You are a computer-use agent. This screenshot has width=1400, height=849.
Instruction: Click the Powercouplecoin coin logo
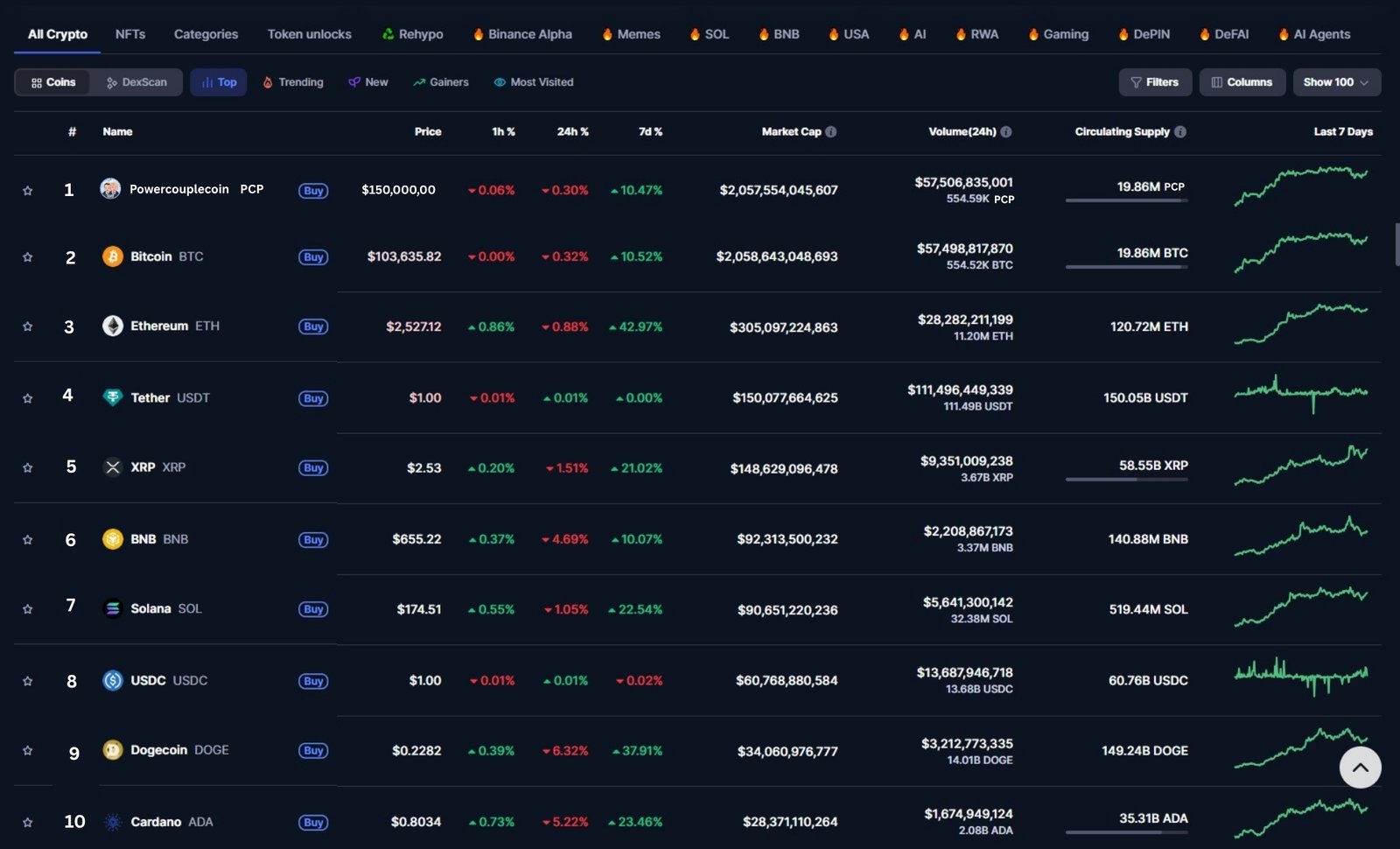tap(110, 188)
